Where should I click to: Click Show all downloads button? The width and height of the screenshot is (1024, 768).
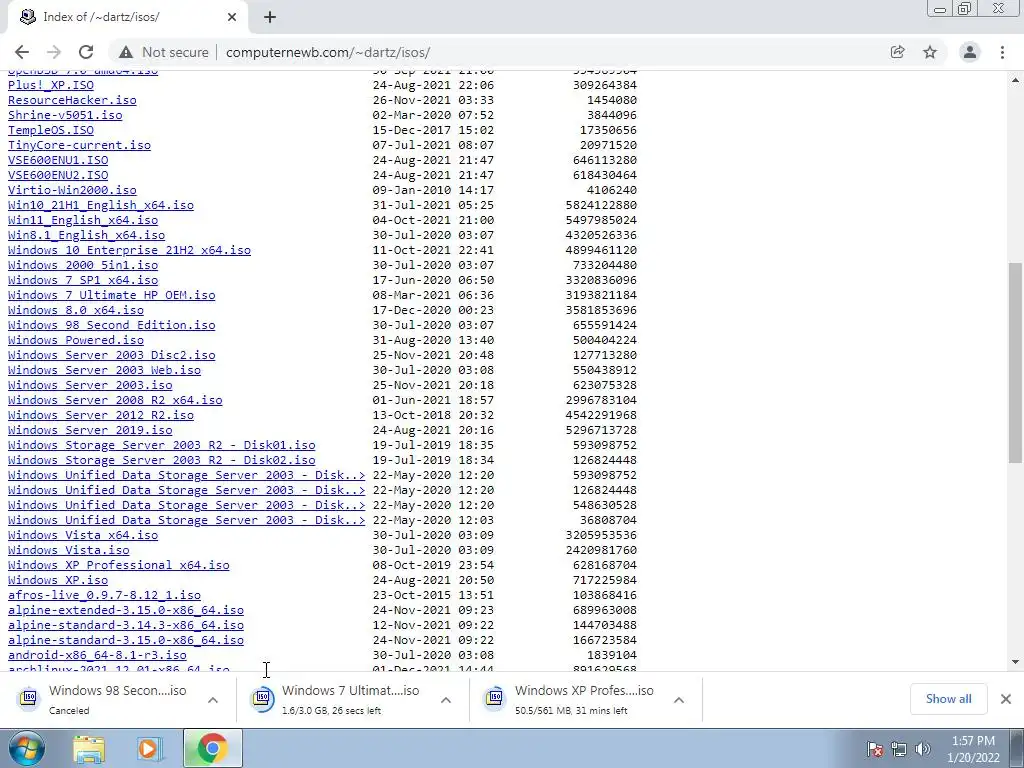(948, 699)
